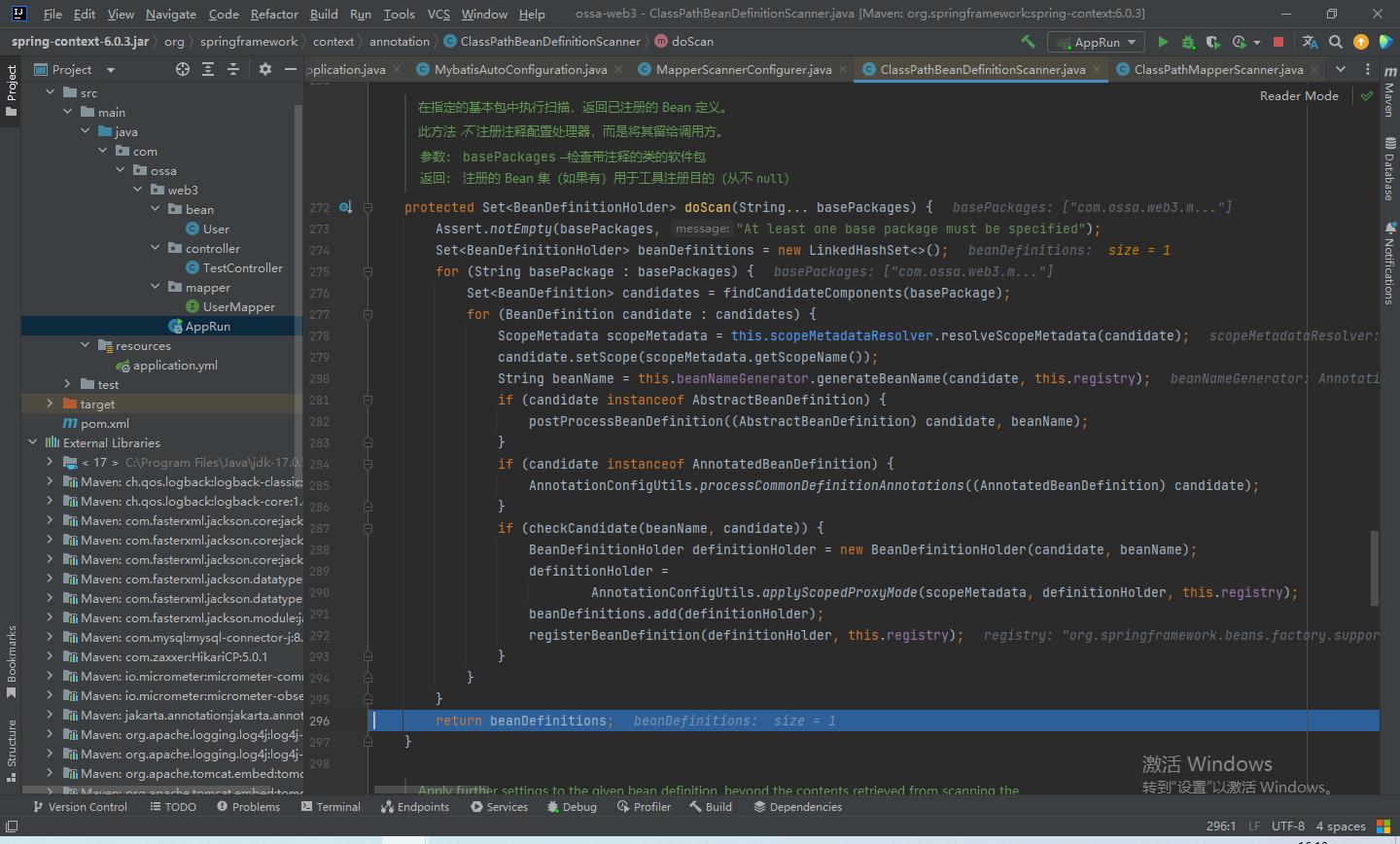Expand the test folder

pyautogui.click(x=67, y=384)
